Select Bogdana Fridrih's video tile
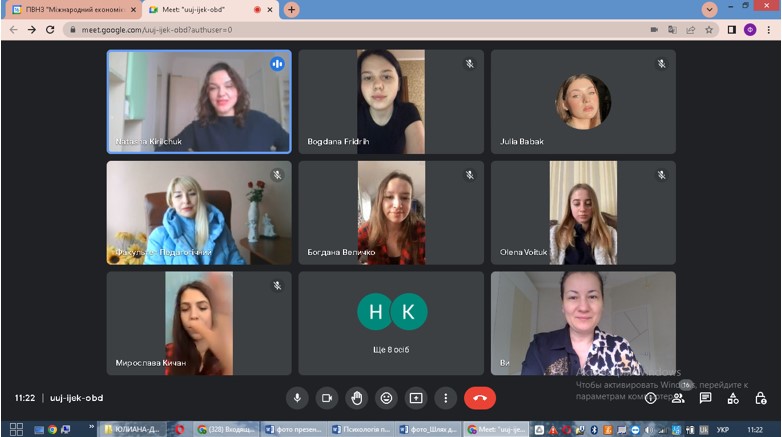 pos(391,102)
